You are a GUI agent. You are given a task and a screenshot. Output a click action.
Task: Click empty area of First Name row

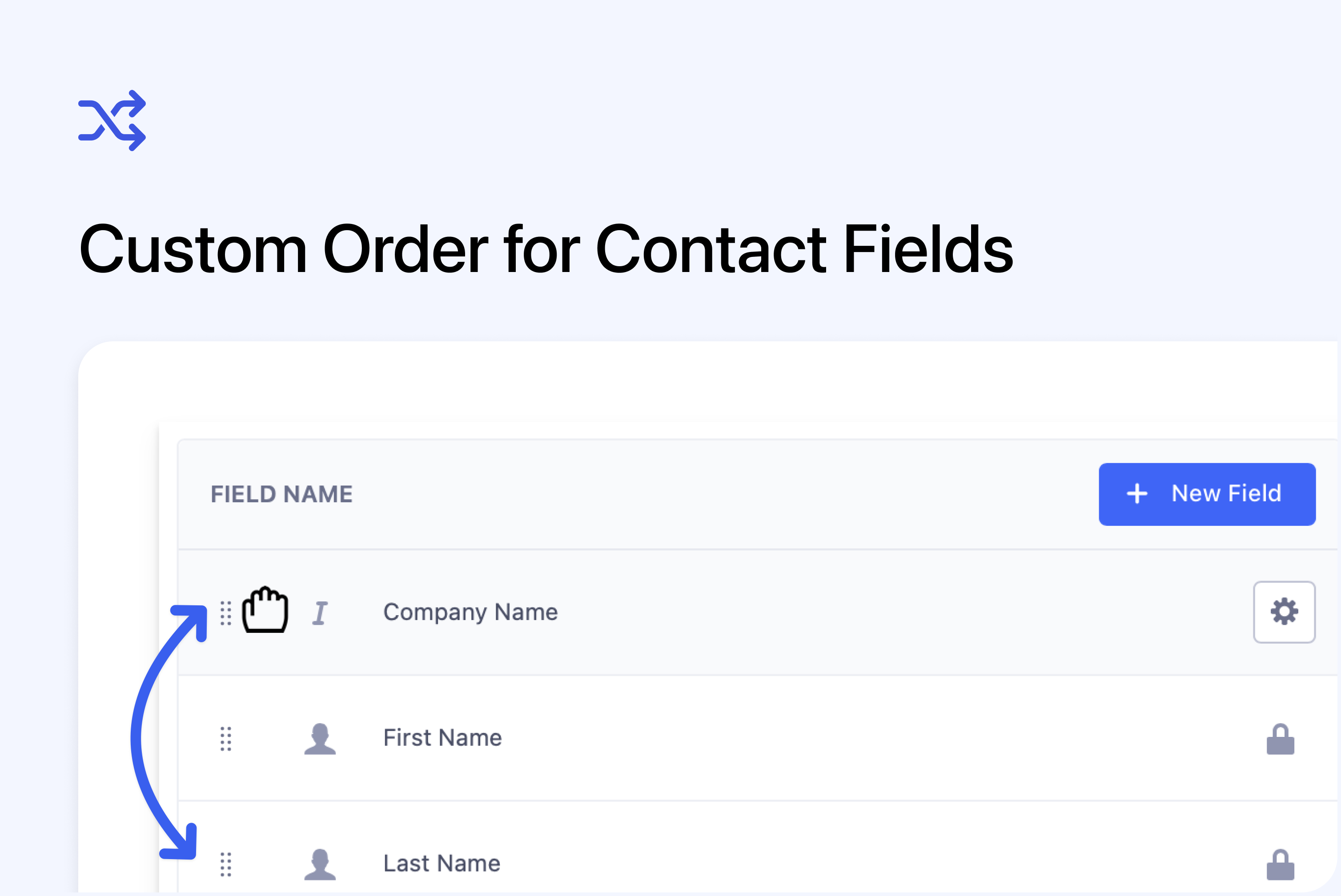857,738
